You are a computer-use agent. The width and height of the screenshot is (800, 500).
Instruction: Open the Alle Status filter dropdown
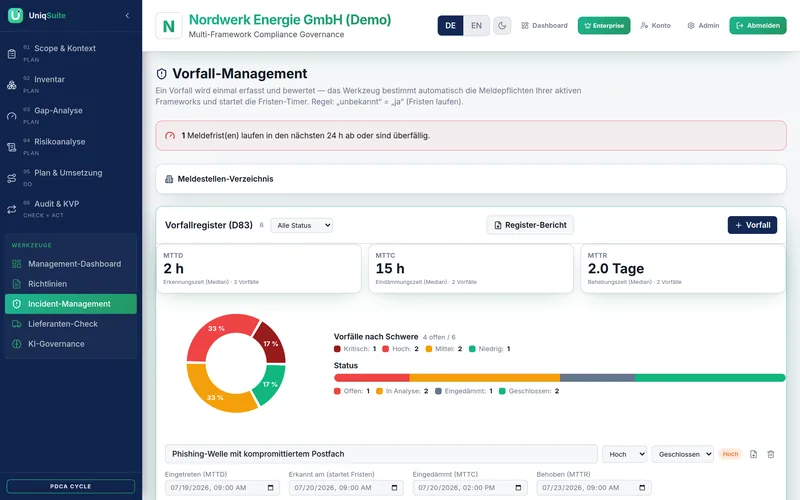point(302,225)
